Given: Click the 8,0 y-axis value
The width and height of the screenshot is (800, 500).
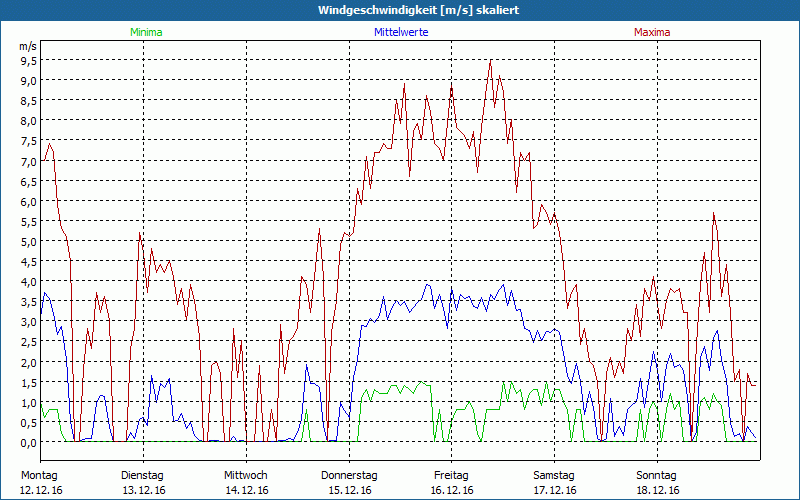Looking at the screenshot, I should coord(29,120).
